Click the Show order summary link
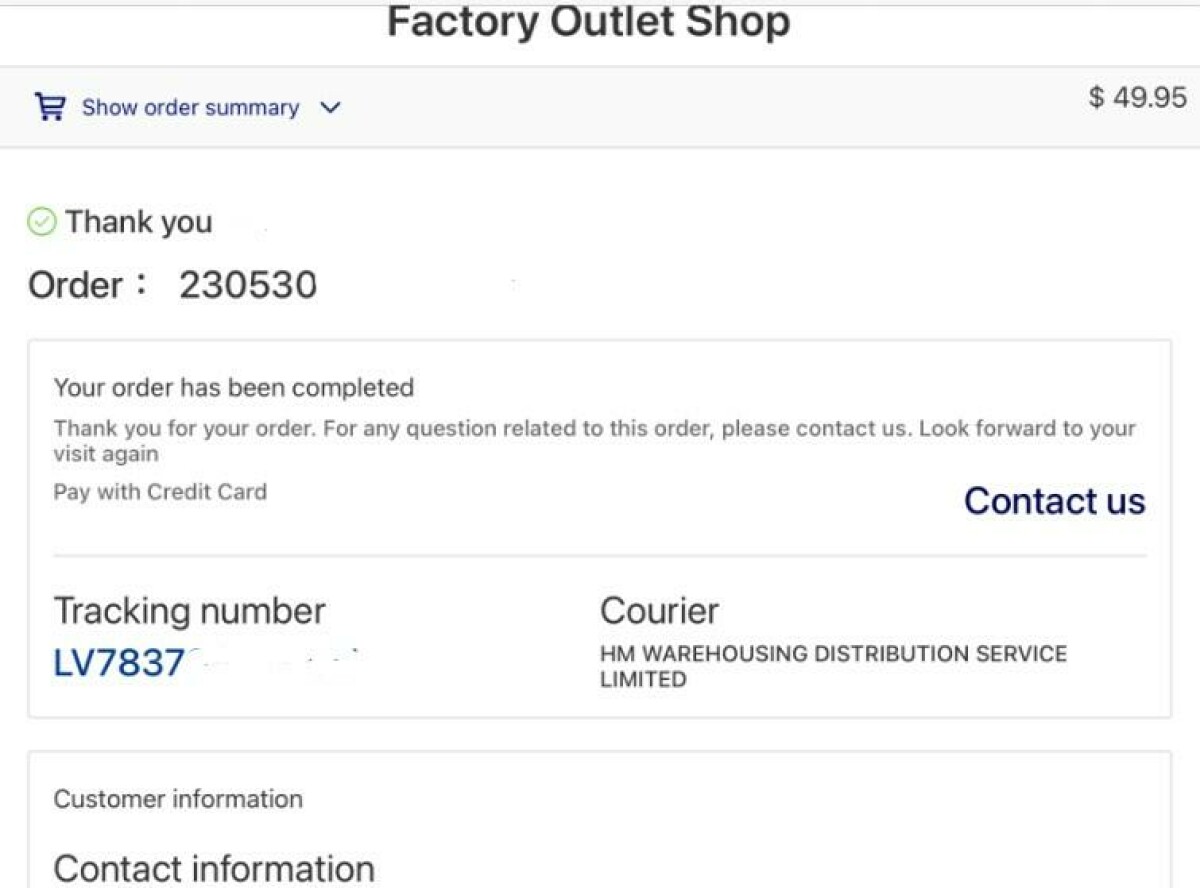 [x=190, y=108]
